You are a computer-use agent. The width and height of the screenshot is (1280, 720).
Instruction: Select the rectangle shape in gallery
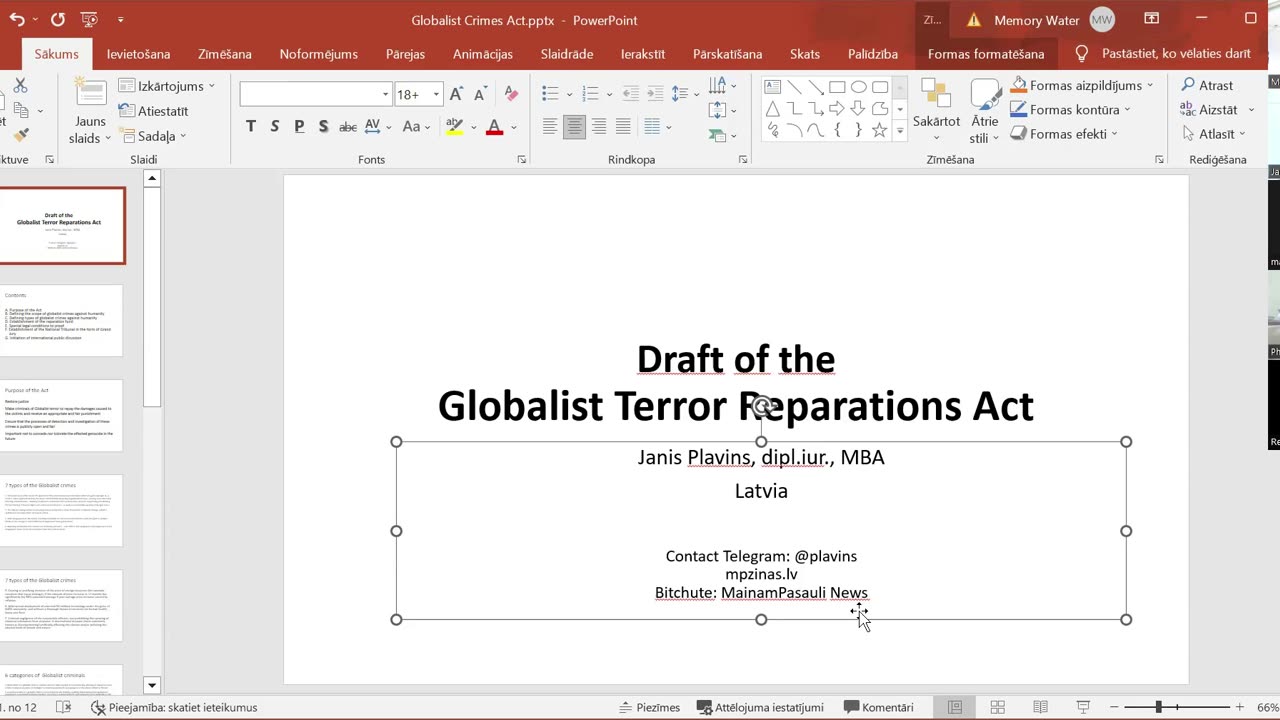coord(838,87)
